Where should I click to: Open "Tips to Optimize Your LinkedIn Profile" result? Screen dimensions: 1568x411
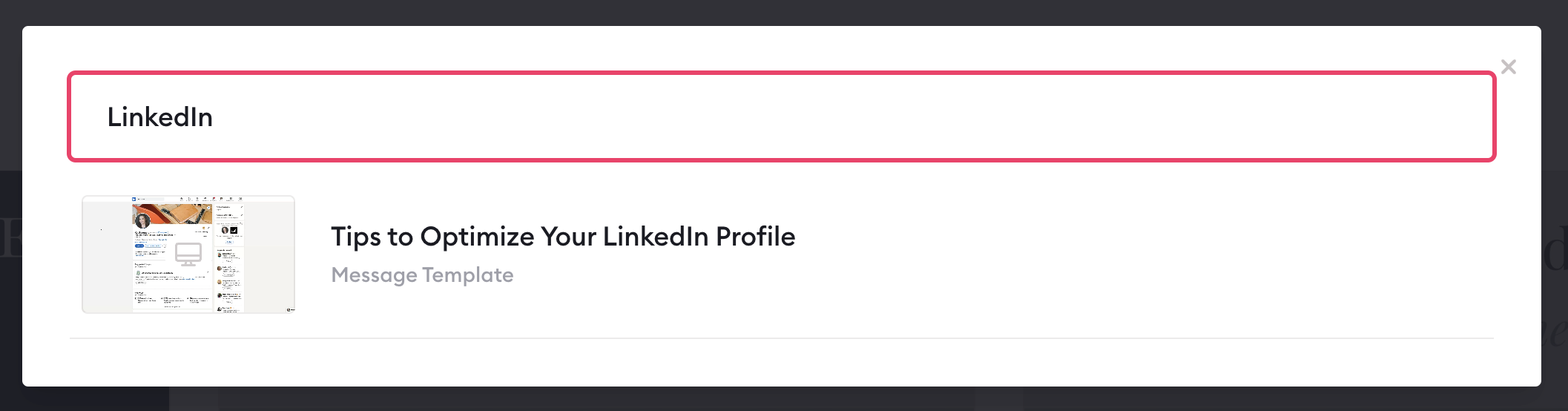coord(563,237)
